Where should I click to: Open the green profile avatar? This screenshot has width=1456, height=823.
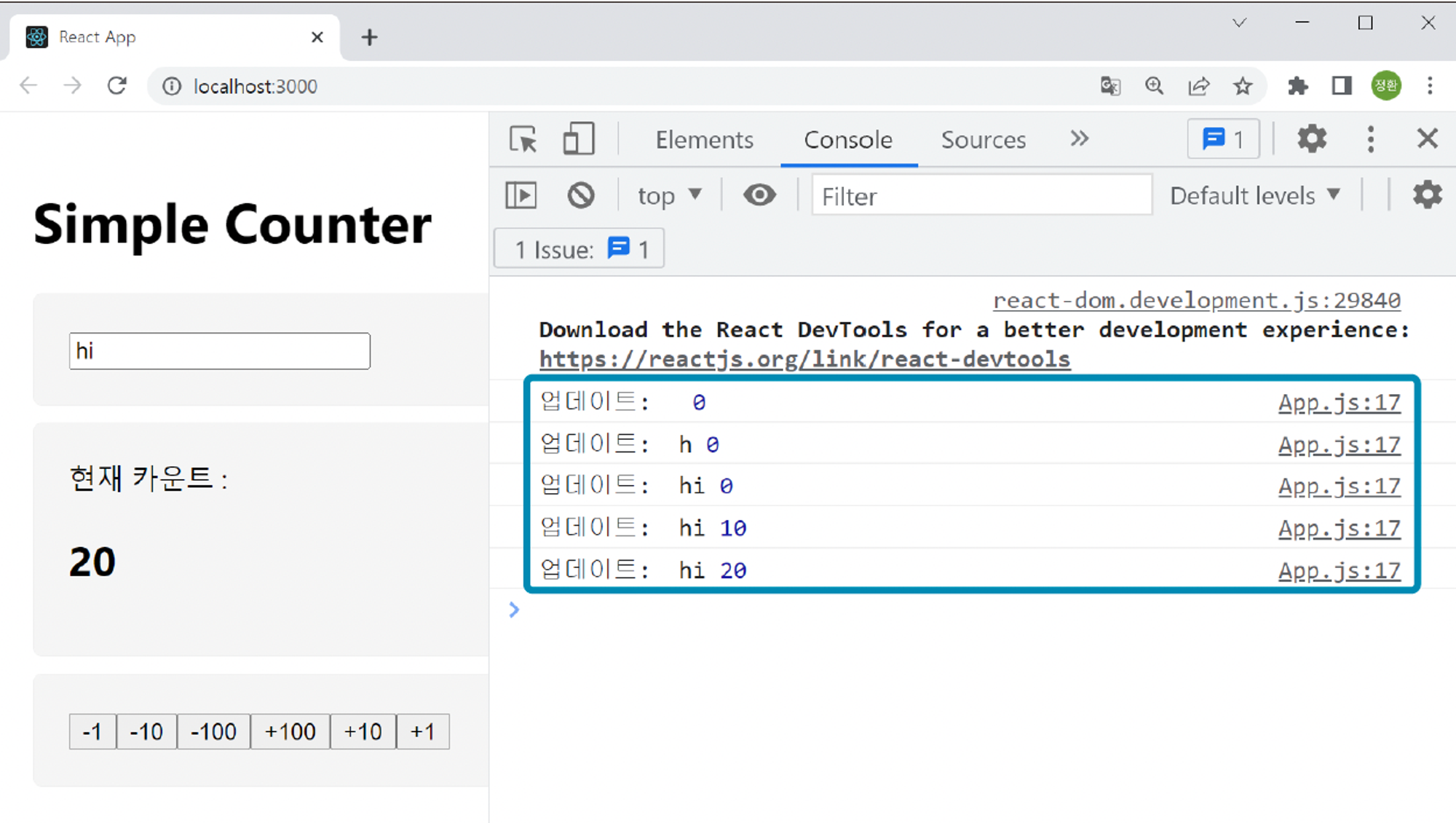pos(1386,86)
